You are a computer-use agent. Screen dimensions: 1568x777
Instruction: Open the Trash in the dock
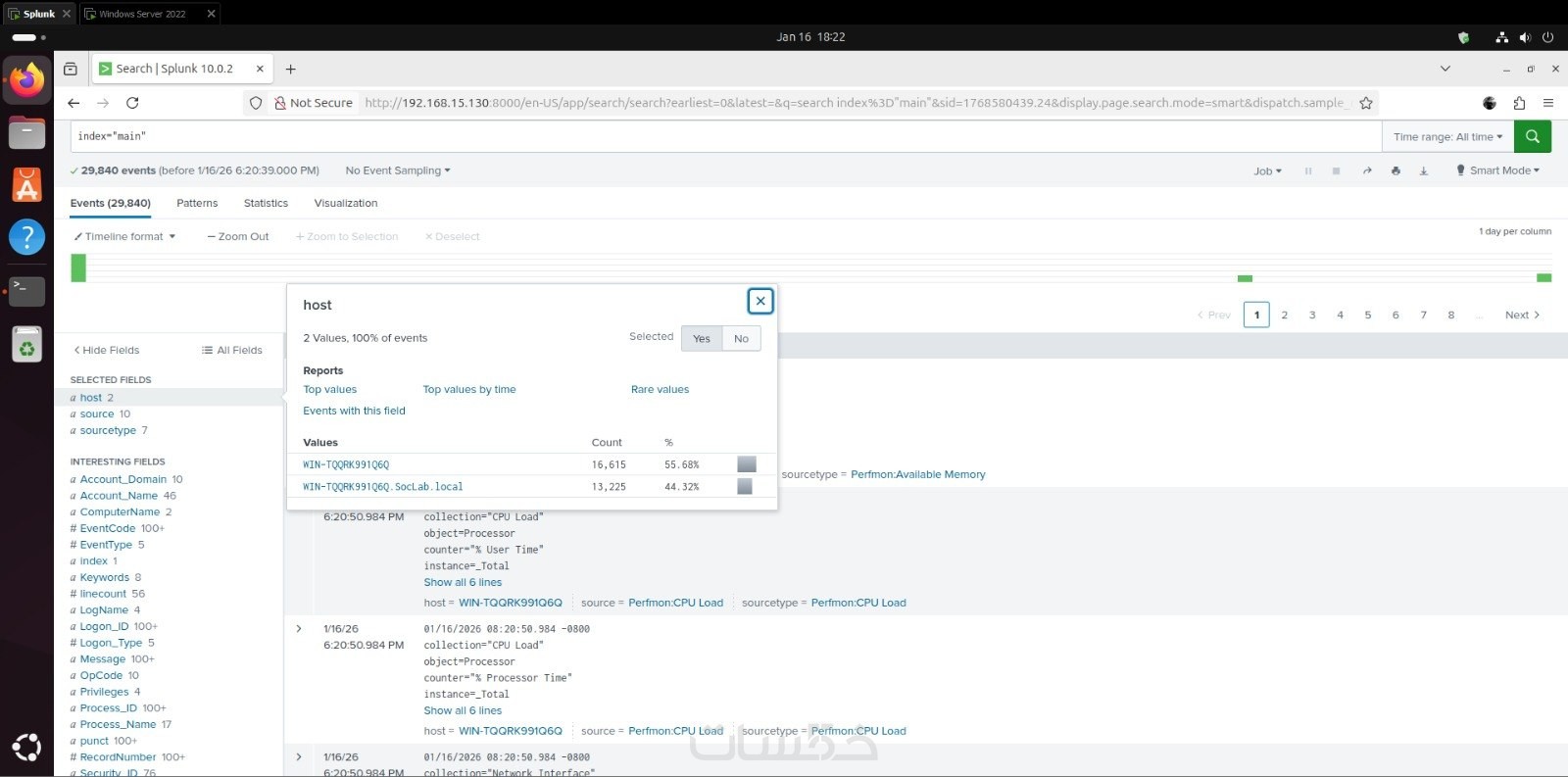(26, 345)
